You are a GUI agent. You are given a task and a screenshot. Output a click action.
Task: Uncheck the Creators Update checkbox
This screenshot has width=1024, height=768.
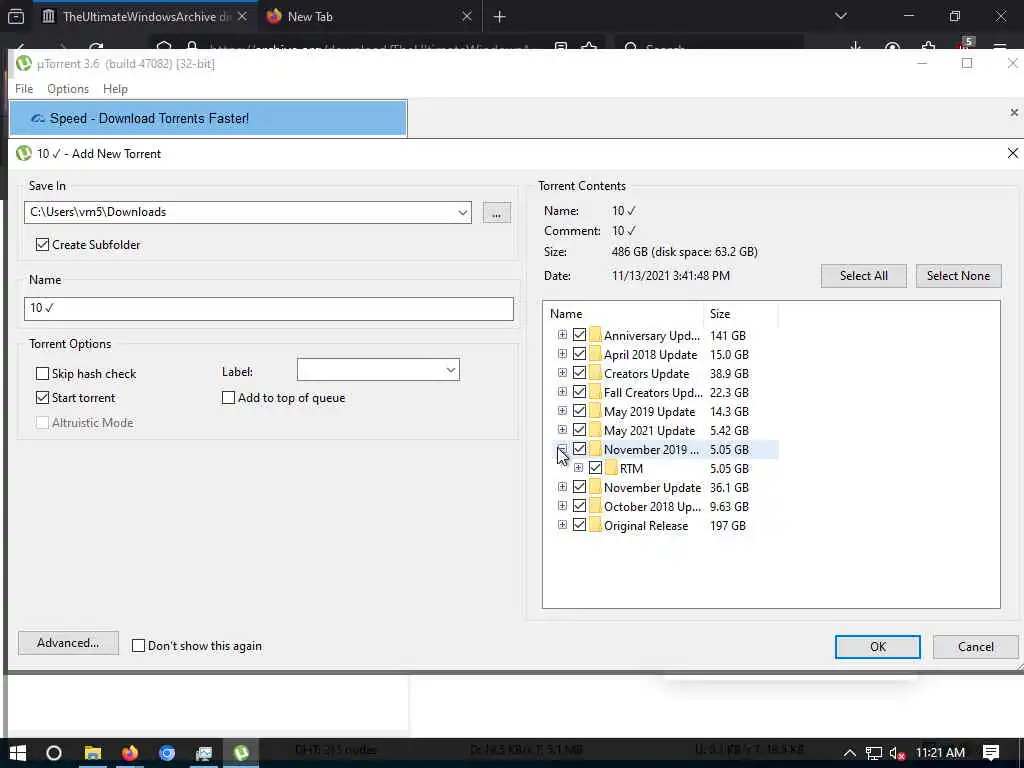[579, 373]
